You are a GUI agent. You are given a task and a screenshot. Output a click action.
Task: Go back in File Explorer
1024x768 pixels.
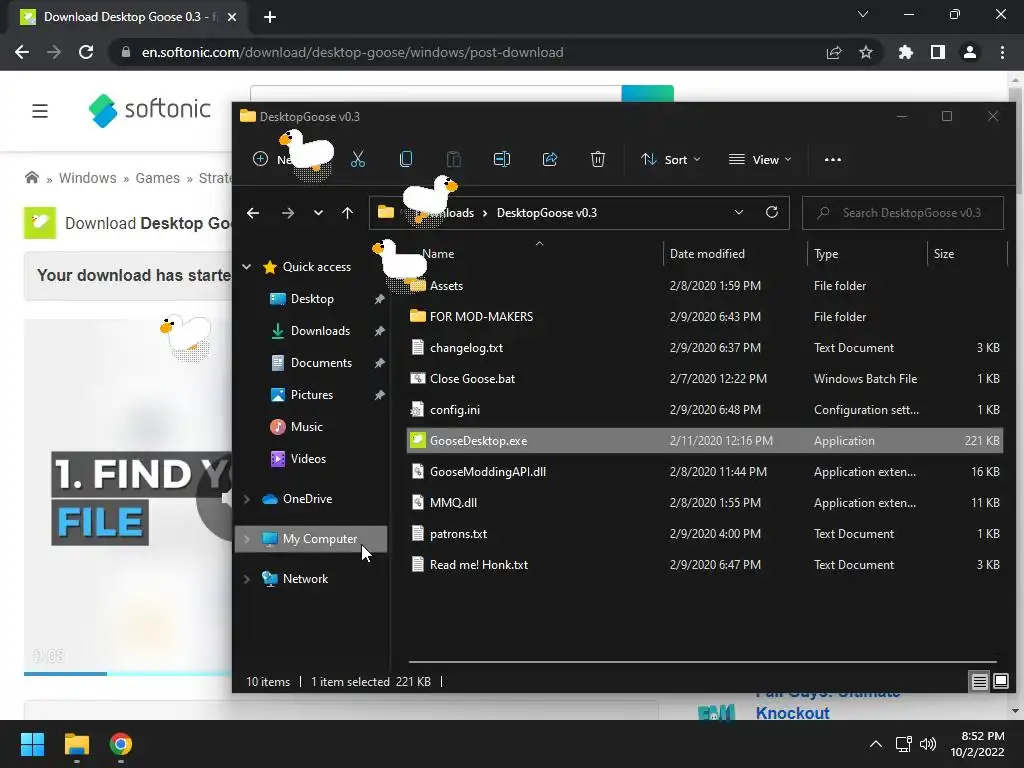click(253, 213)
